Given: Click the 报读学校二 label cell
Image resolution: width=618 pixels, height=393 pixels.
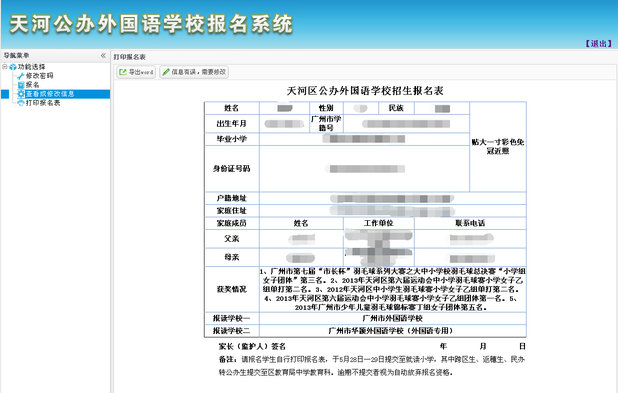Looking at the screenshot, I should [x=232, y=331].
